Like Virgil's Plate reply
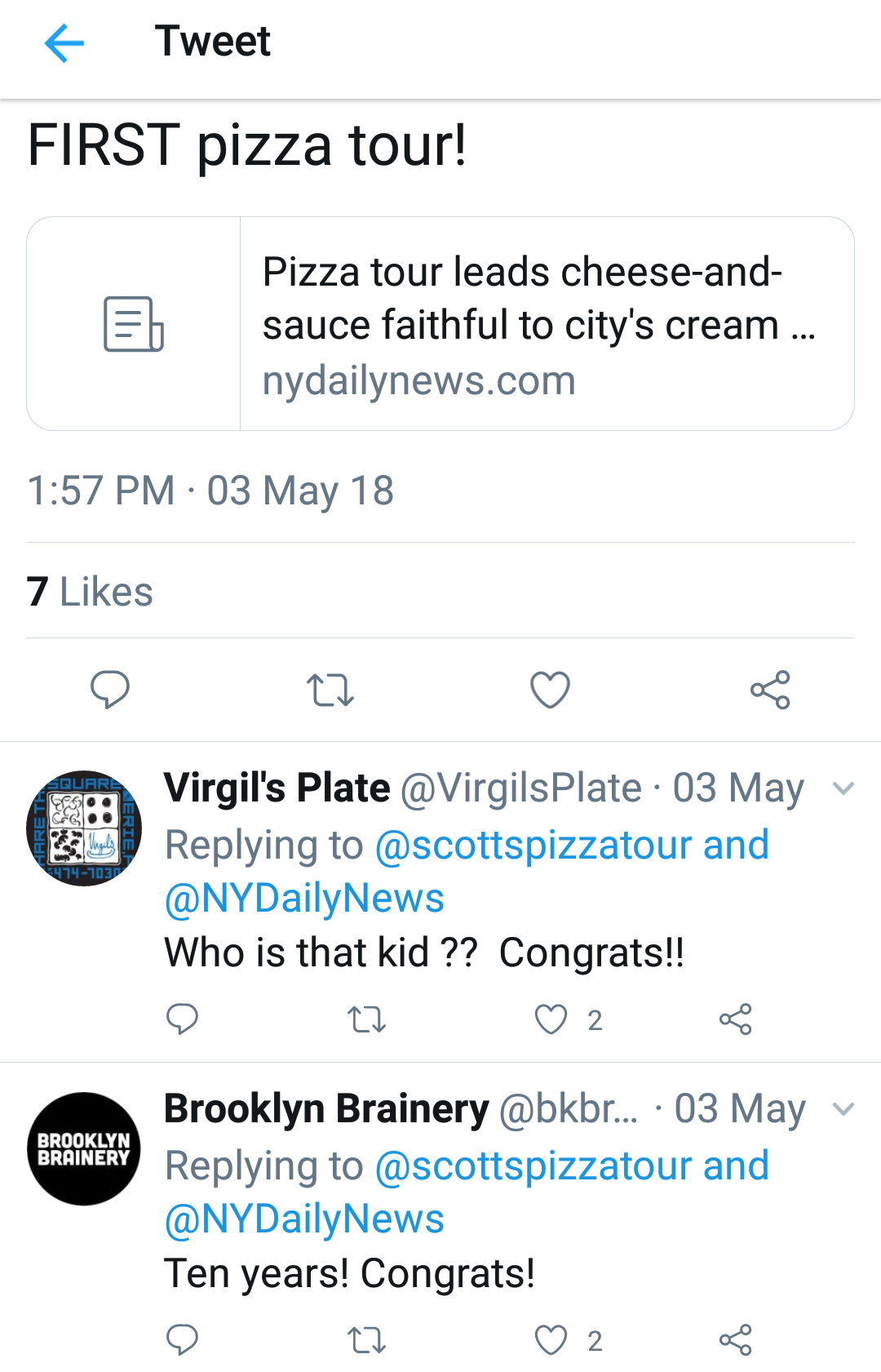The image size is (881, 1372). tap(551, 1019)
